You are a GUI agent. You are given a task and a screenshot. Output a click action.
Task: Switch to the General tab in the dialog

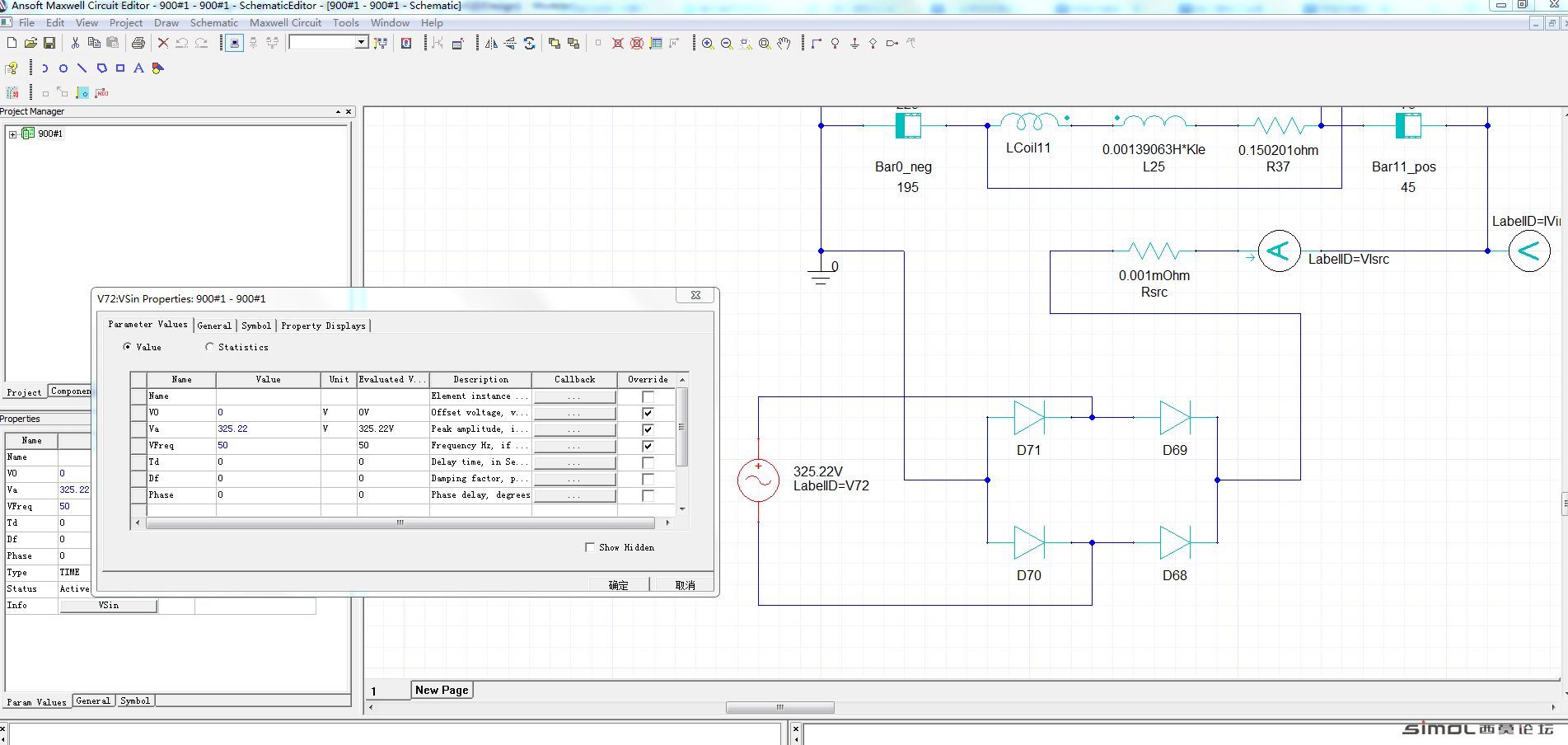[214, 326]
